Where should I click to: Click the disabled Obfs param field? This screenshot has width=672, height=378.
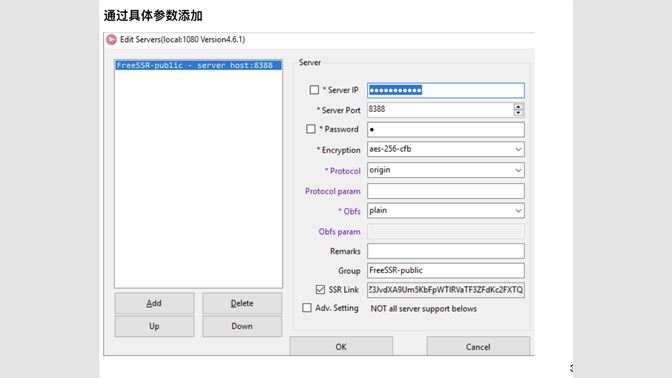(446, 231)
